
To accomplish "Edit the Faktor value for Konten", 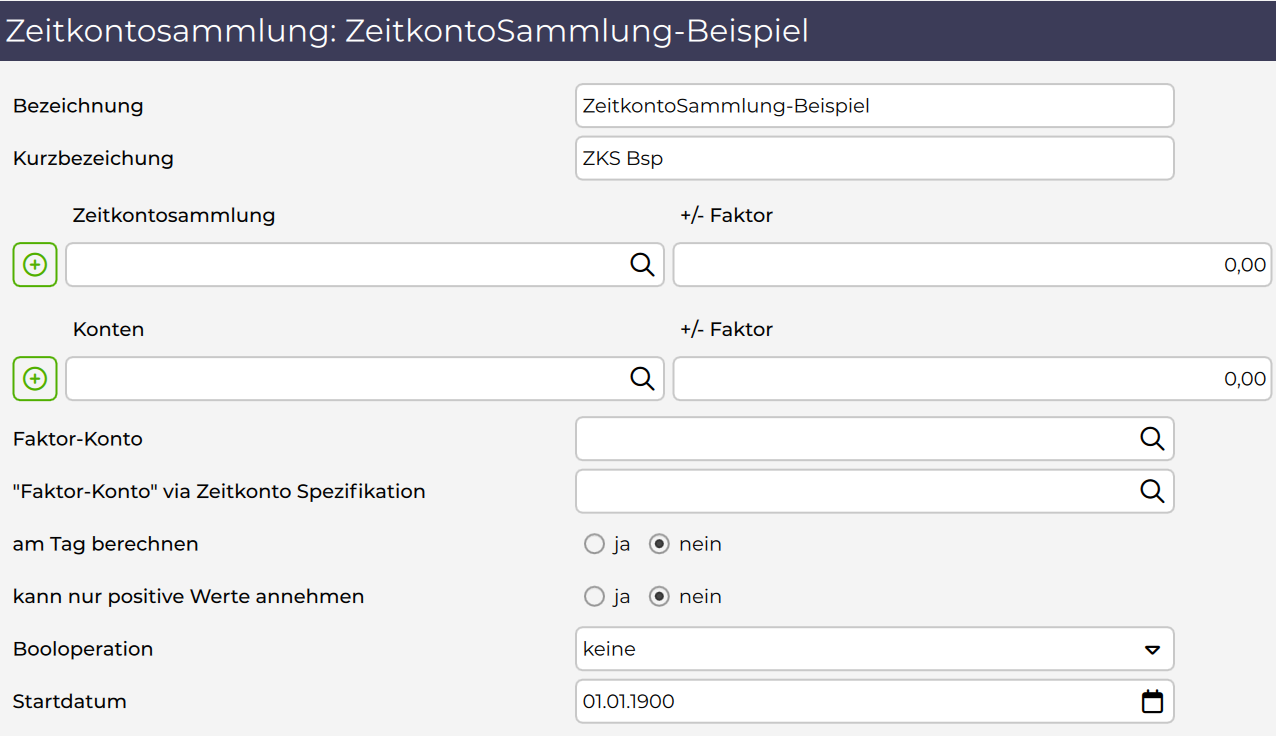I will pos(970,379).
